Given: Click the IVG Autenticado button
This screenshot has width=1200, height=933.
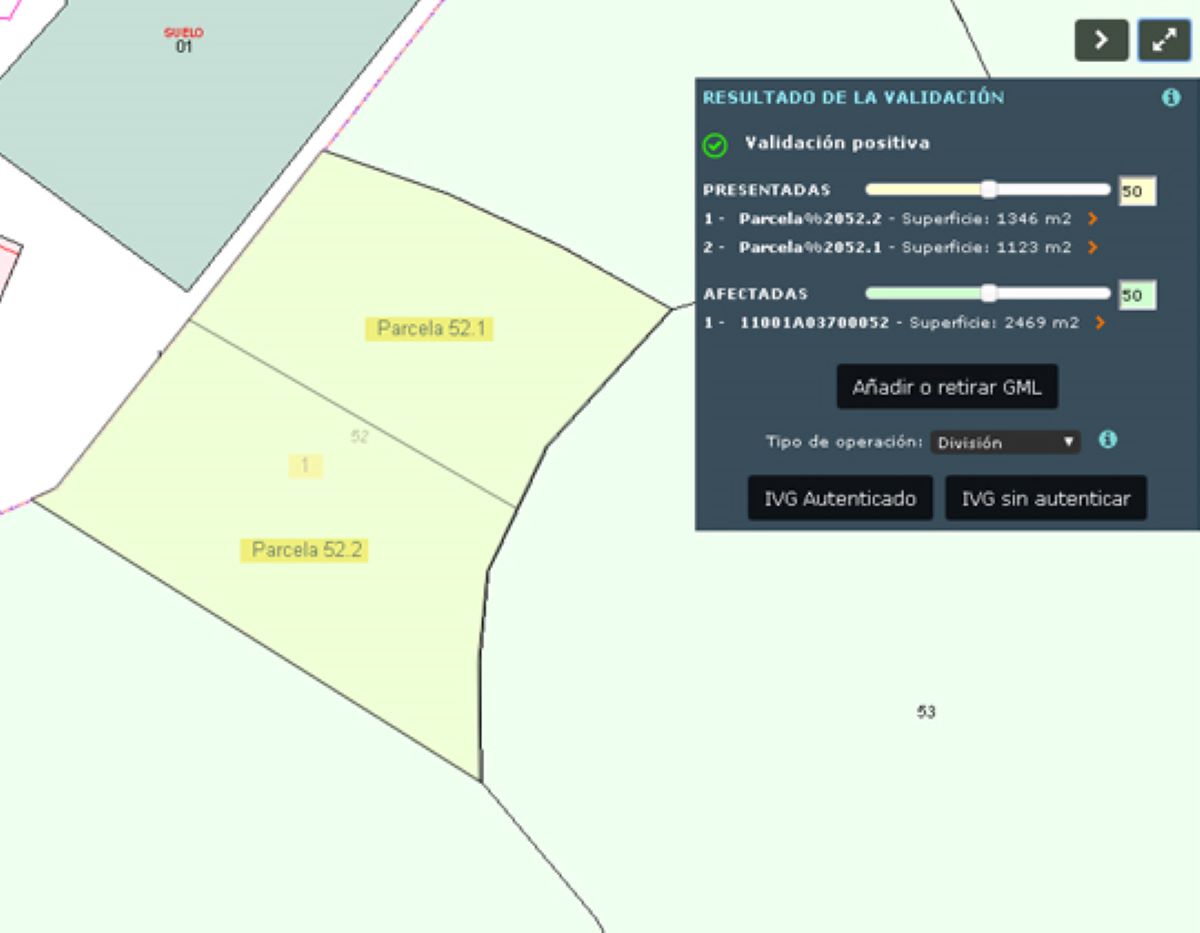Looking at the screenshot, I should click(x=840, y=498).
